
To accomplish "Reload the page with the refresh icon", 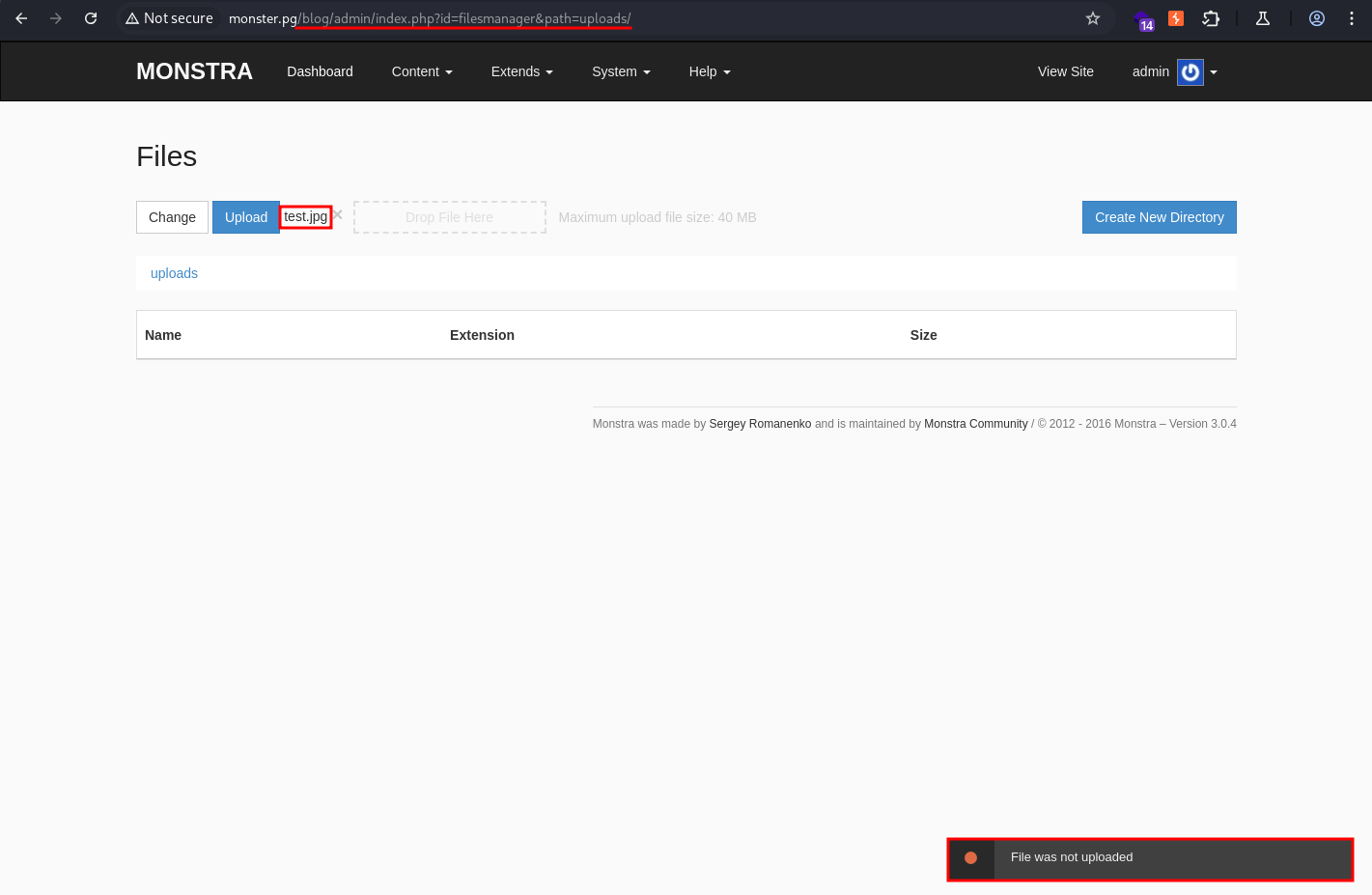I will [x=91, y=18].
